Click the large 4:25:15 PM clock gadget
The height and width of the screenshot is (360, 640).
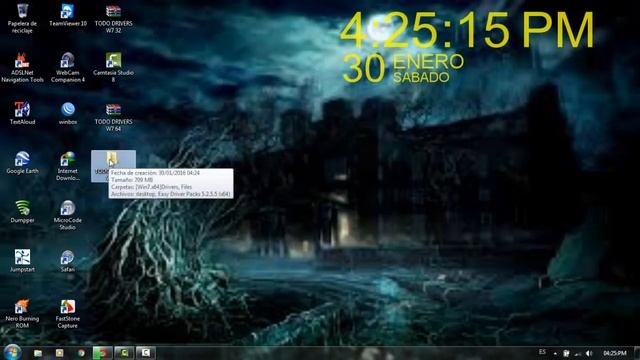[x=467, y=31]
